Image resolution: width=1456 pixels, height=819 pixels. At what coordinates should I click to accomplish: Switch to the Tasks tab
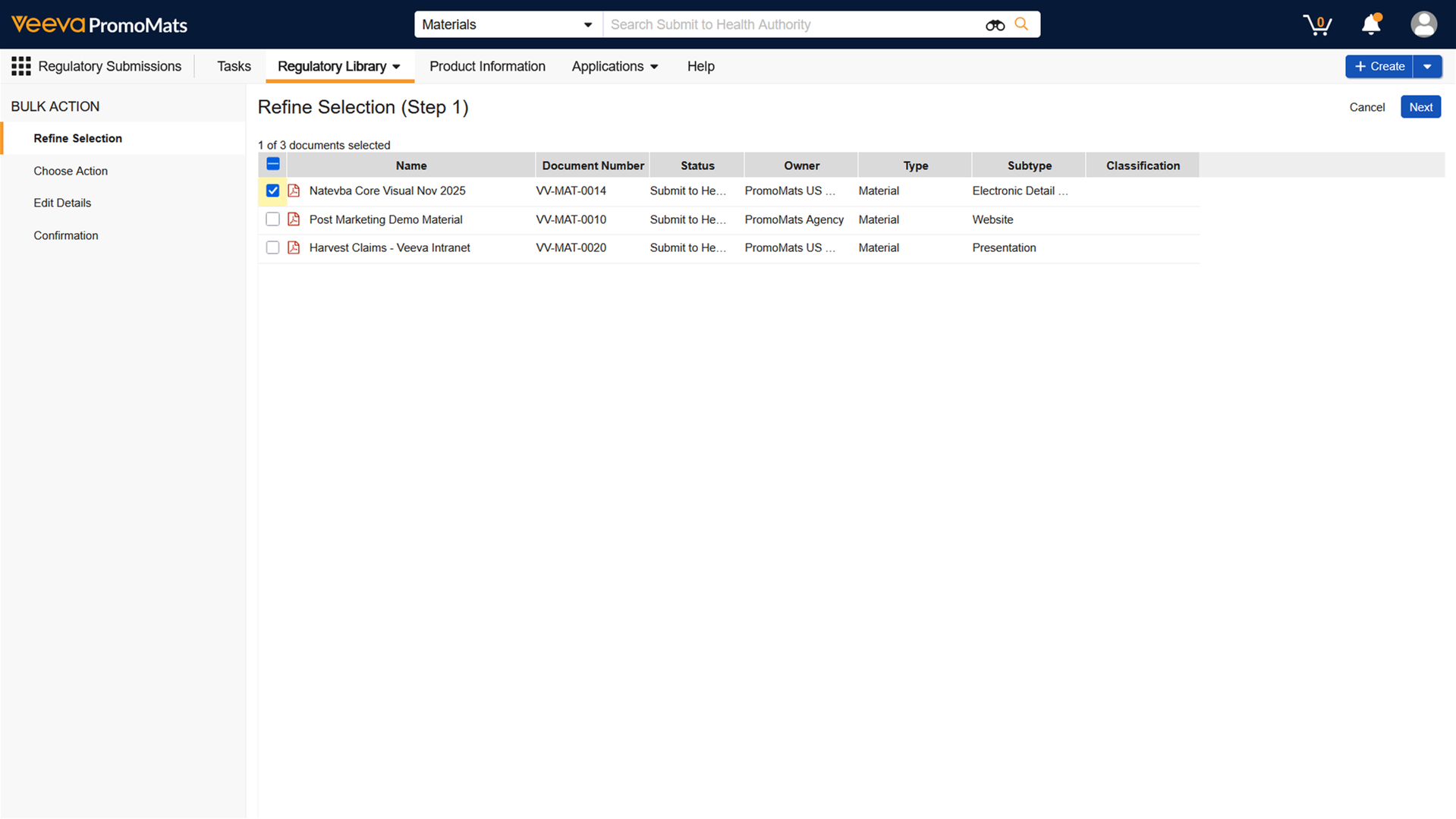click(234, 66)
